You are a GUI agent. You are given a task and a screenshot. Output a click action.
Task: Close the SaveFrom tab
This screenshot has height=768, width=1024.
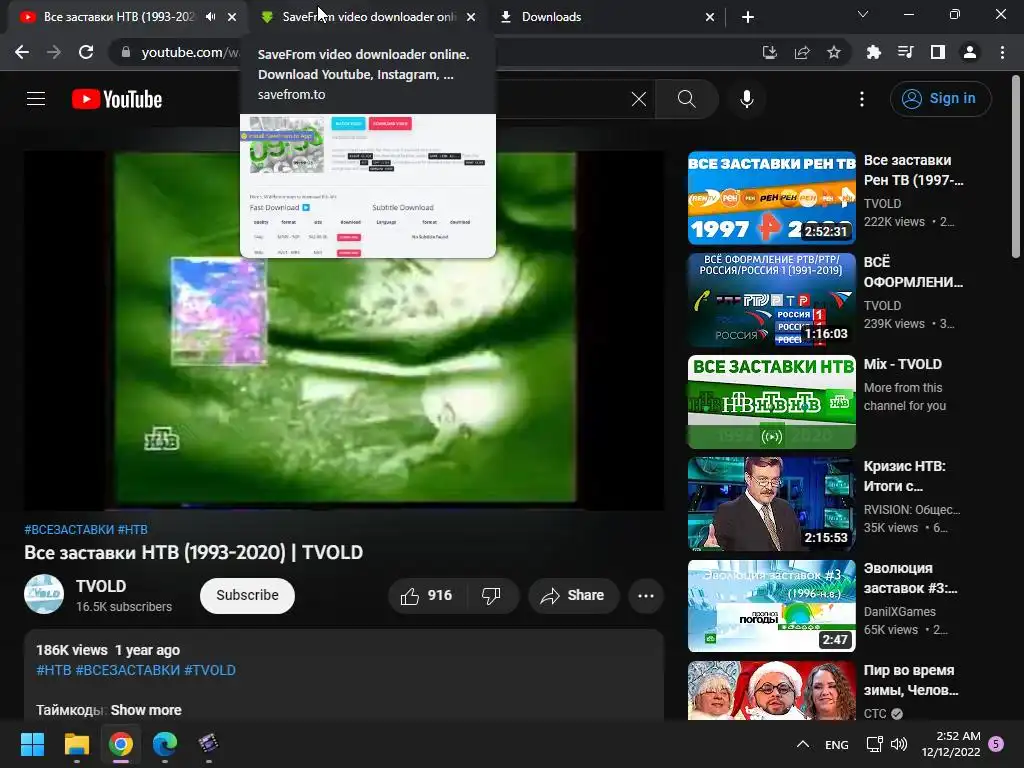click(x=471, y=17)
